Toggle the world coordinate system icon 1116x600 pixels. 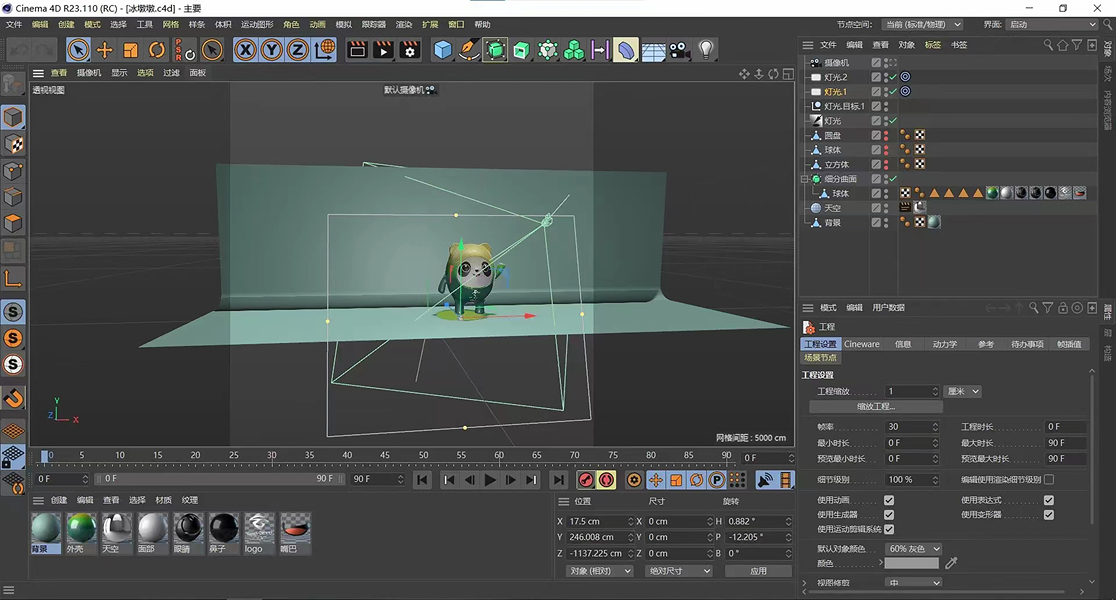(x=324, y=50)
